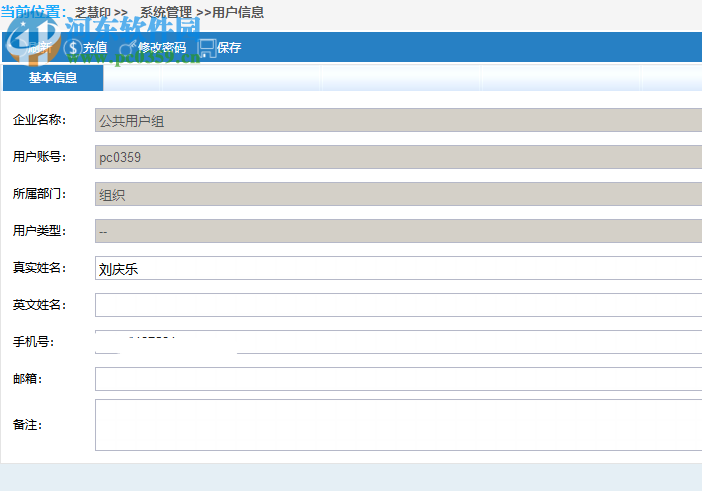This screenshot has width=702, height=491.
Task: Click the 备注 label
Action: tap(27, 425)
